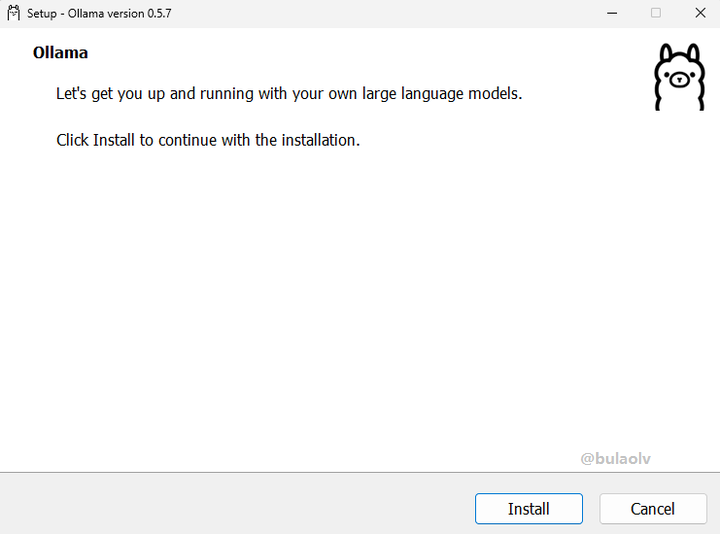Click "Let's get you up and running" text

[x=289, y=94]
